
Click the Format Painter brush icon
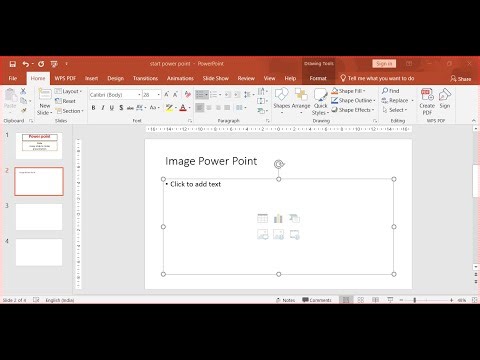tap(23, 110)
